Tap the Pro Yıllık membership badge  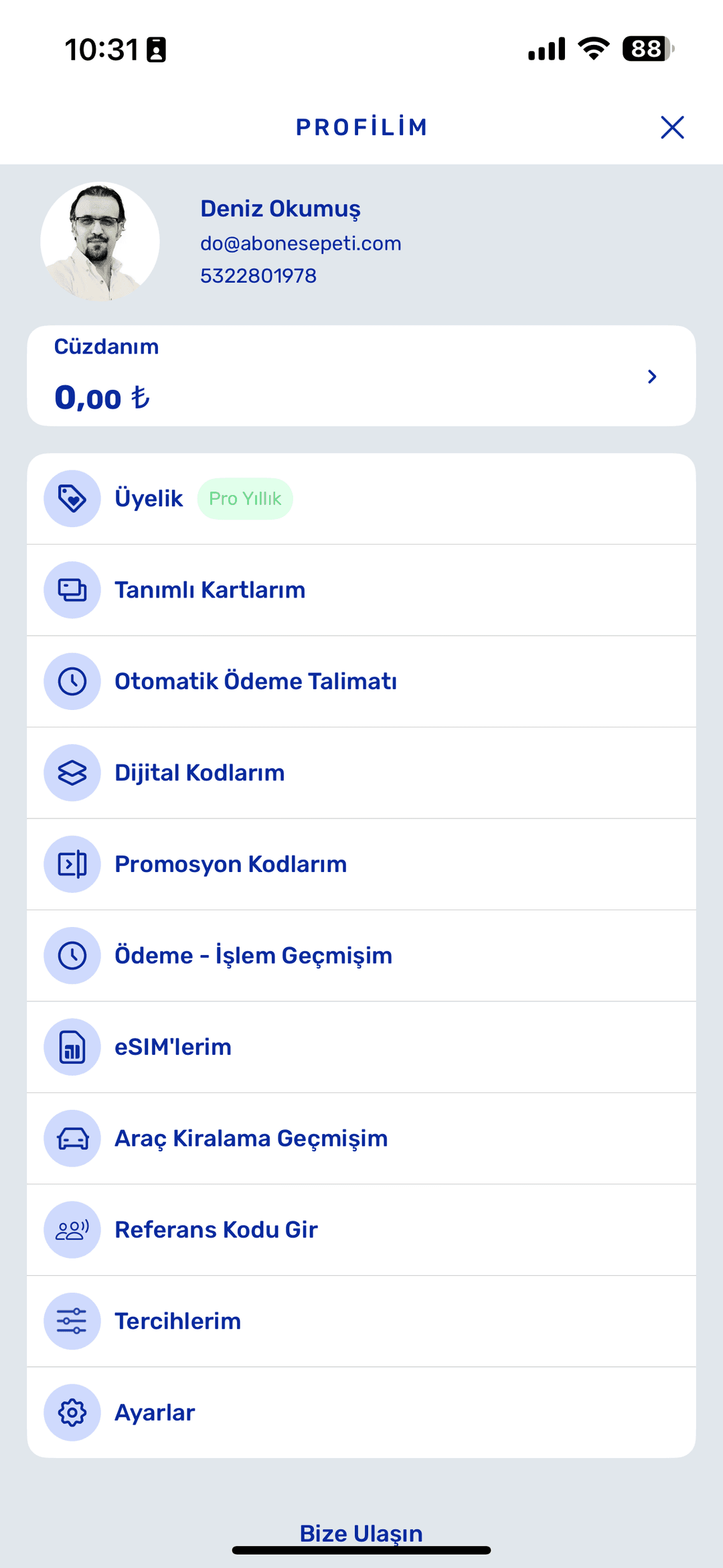(x=245, y=498)
